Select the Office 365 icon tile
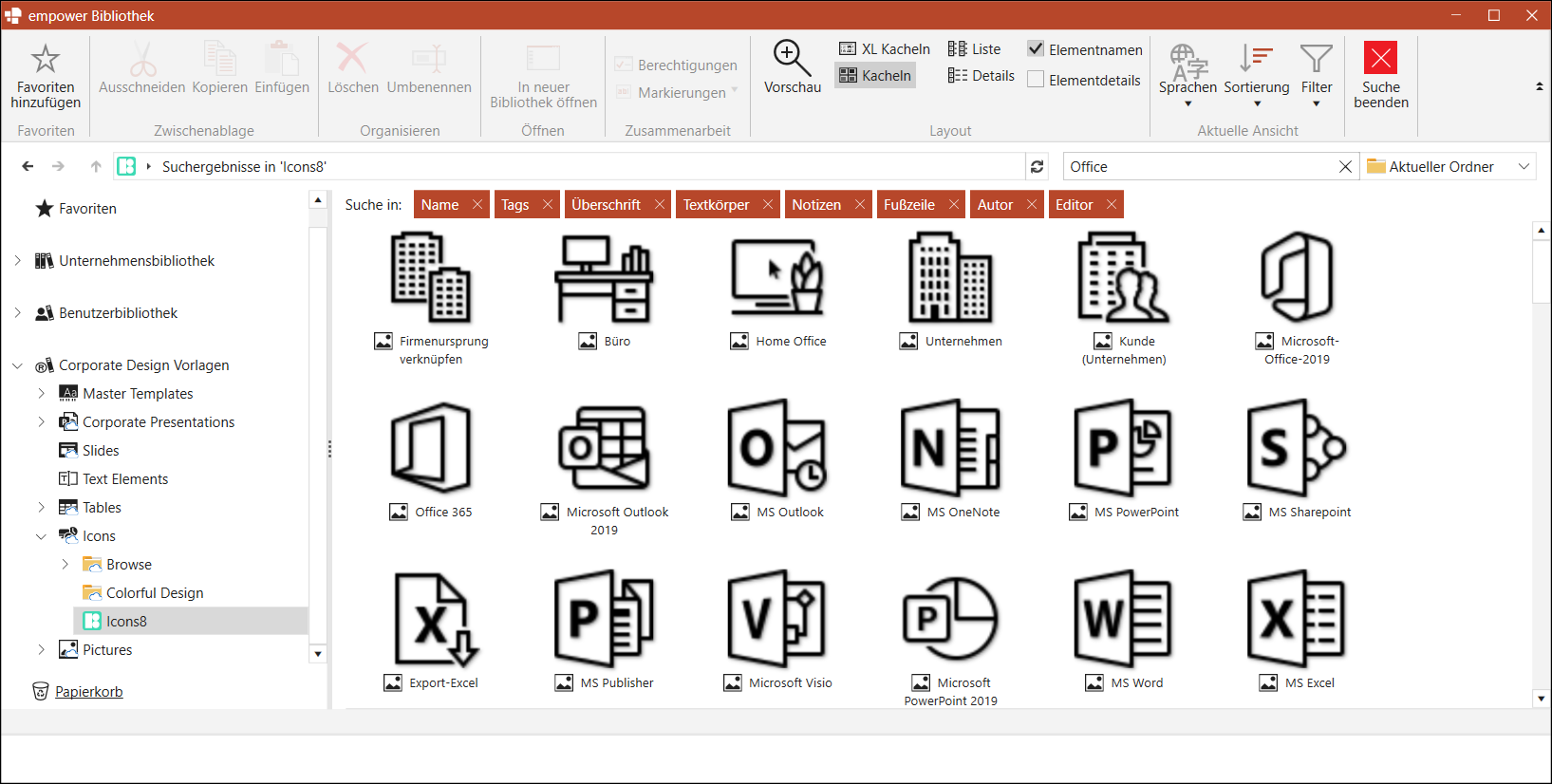 (x=431, y=460)
